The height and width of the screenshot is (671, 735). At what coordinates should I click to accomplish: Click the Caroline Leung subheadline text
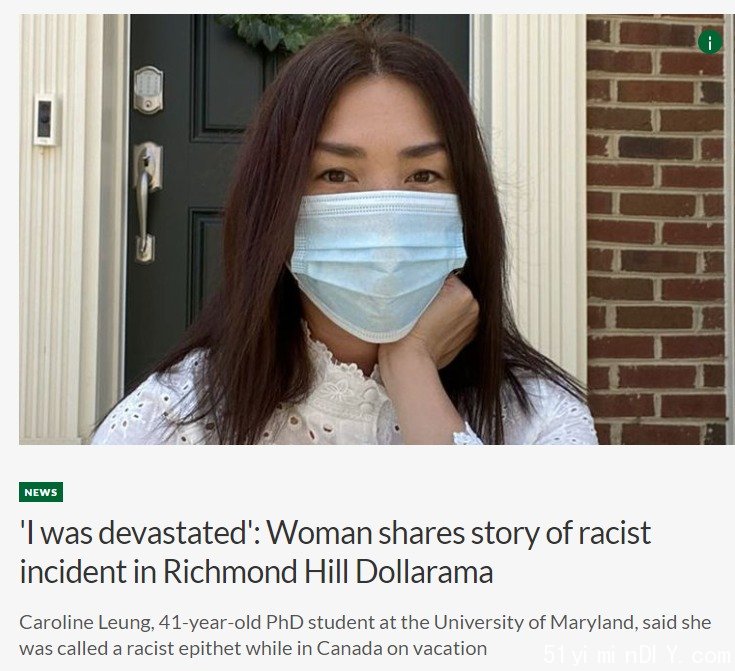point(365,635)
